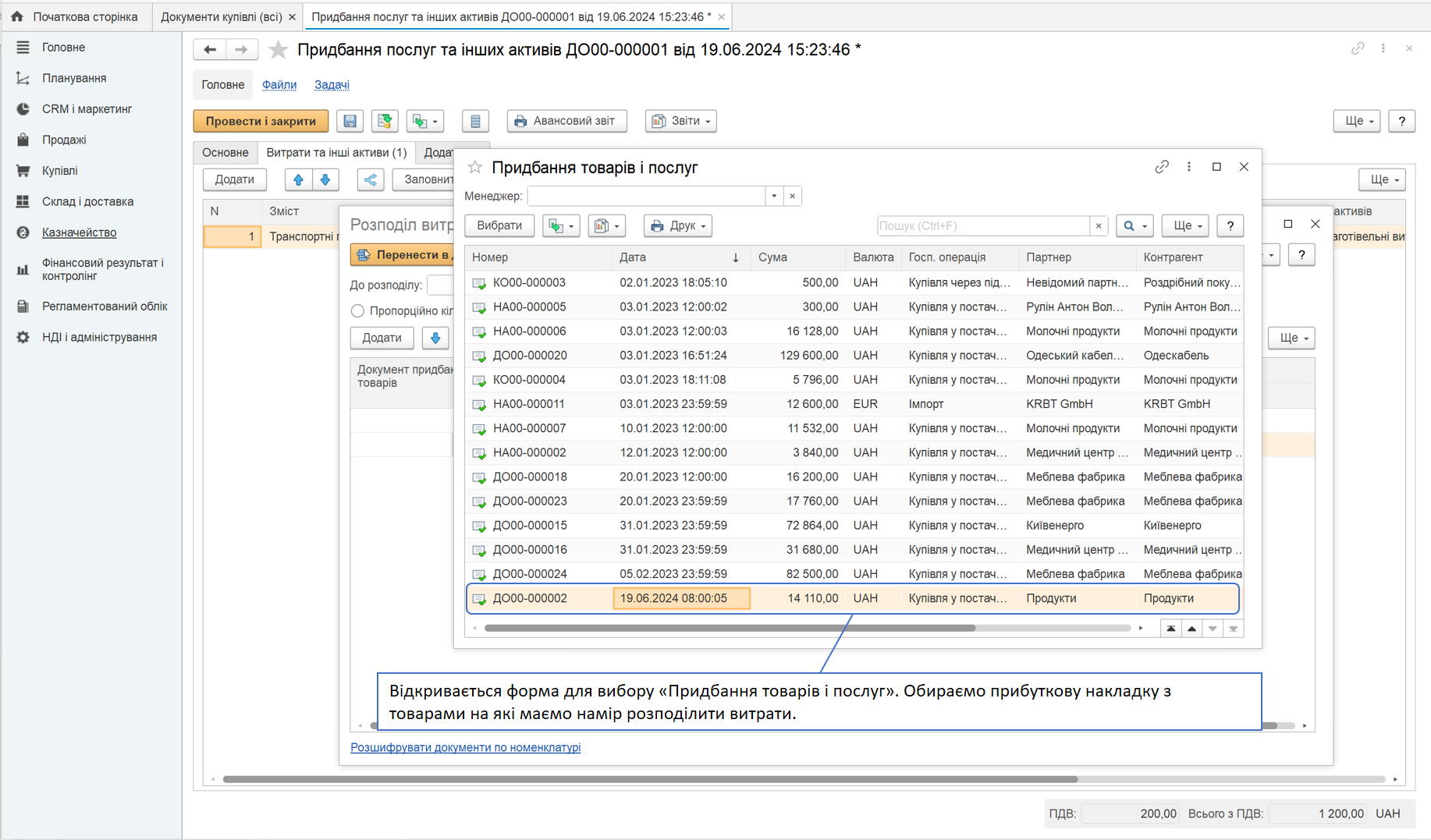Move row up with the blue up arrow
Image resolution: width=1431 pixels, height=840 pixels.
[298, 179]
